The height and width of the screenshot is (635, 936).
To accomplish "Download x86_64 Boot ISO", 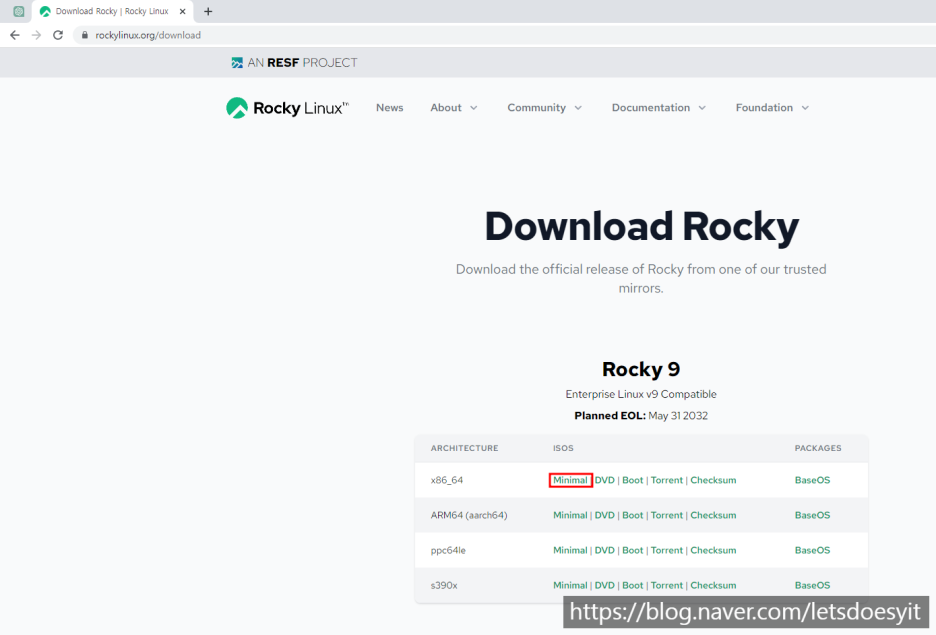I will click(x=633, y=480).
